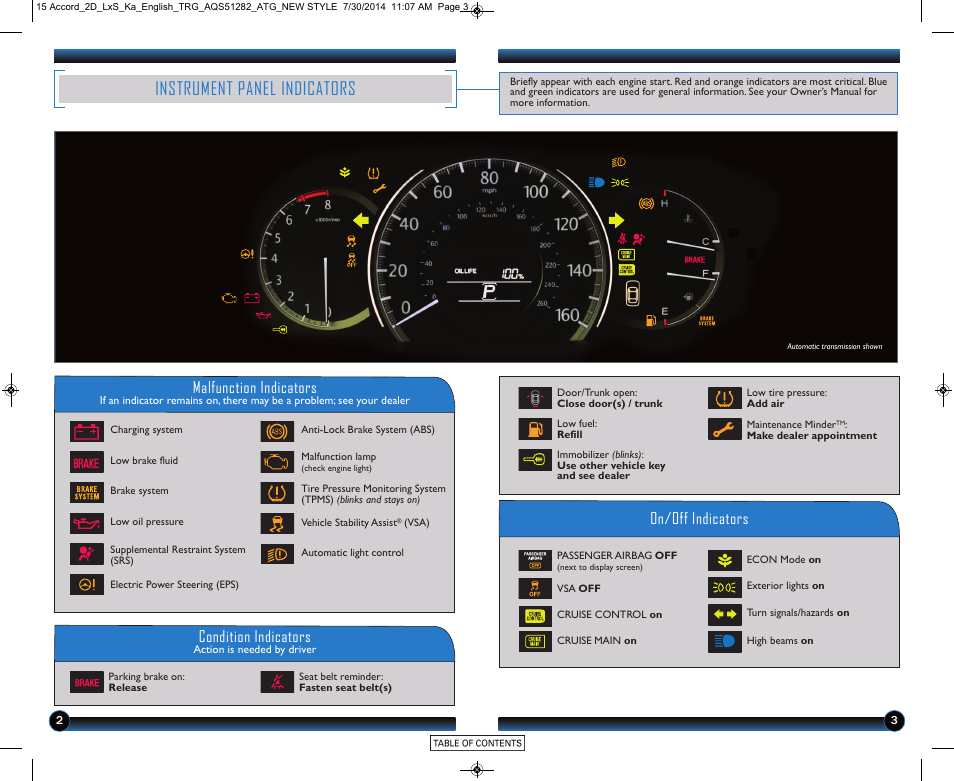This screenshot has width=954, height=781.
Task: Click the PASSENGER AIRBAG OFF icon
Action: click(x=535, y=560)
